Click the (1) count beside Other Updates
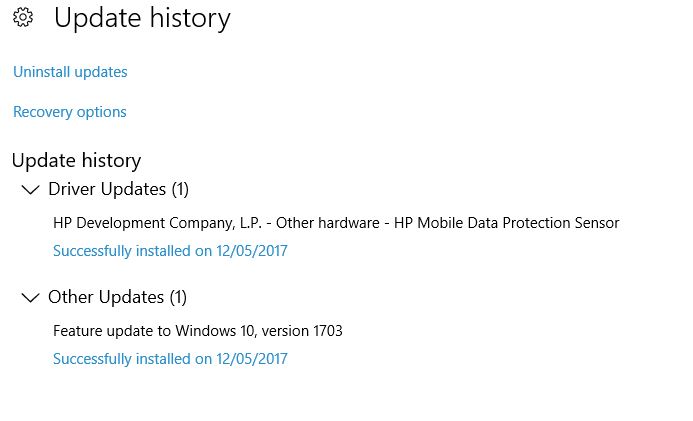 click(177, 297)
